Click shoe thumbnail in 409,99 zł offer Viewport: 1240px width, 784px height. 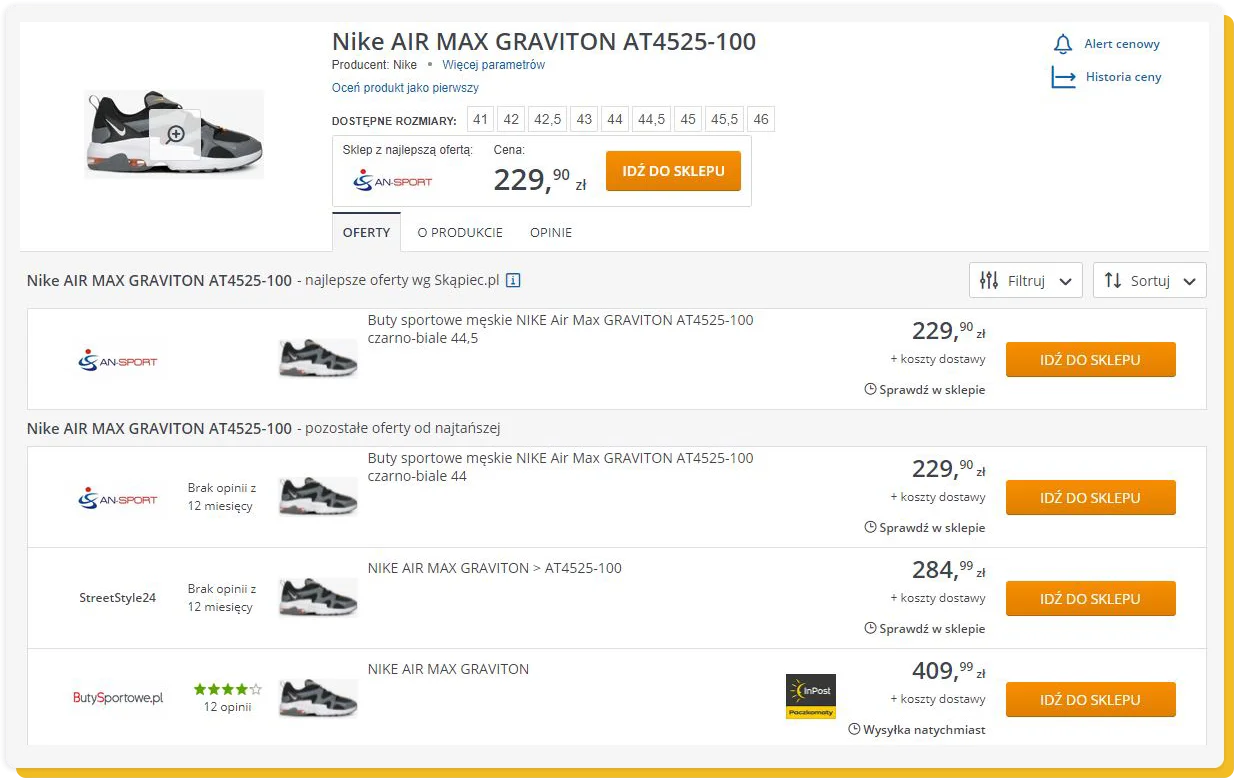click(x=318, y=698)
